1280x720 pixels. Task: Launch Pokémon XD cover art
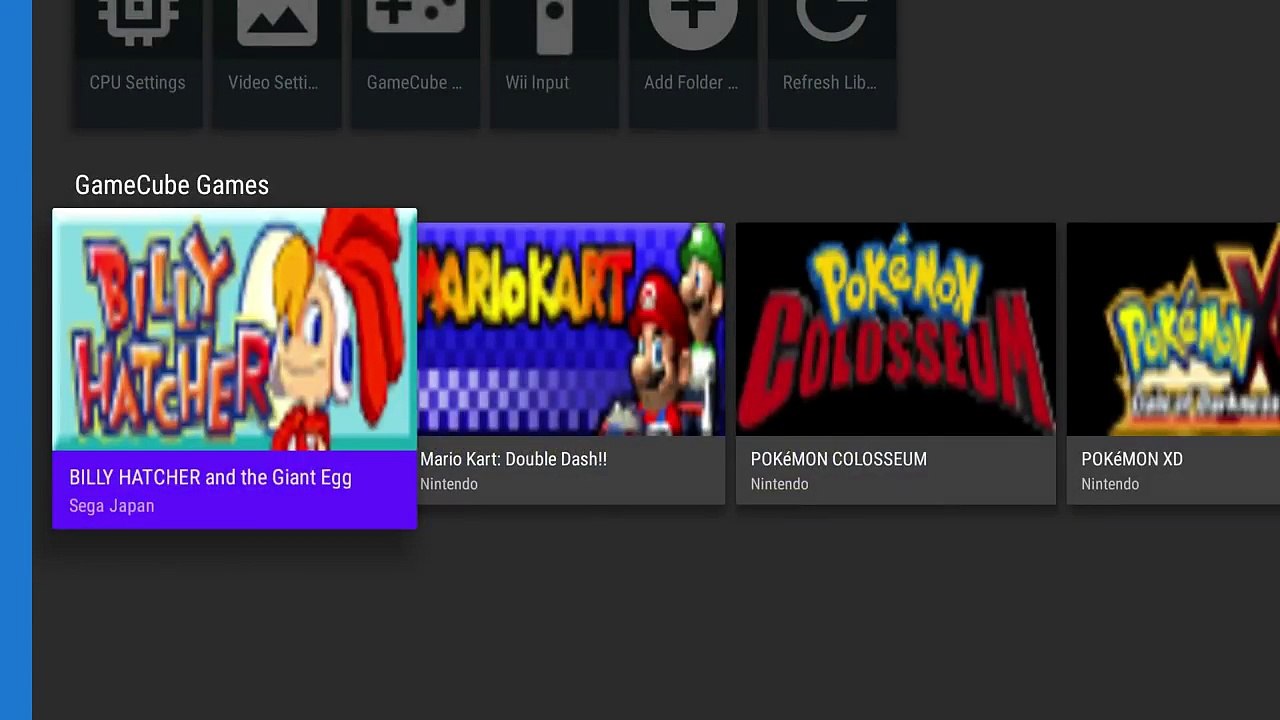coord(1173,329)
